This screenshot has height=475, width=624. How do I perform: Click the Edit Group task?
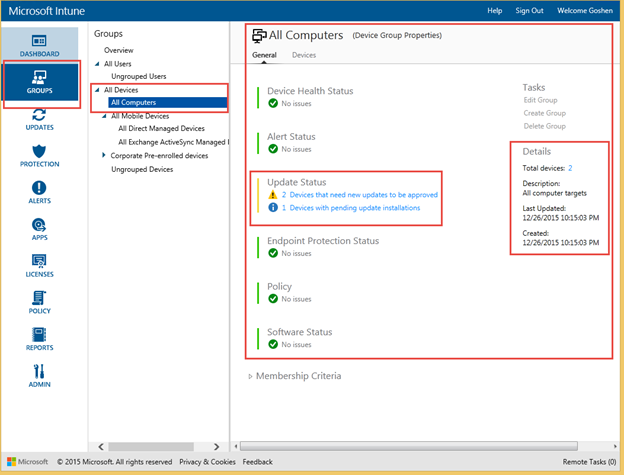click(x=540, y=100)
